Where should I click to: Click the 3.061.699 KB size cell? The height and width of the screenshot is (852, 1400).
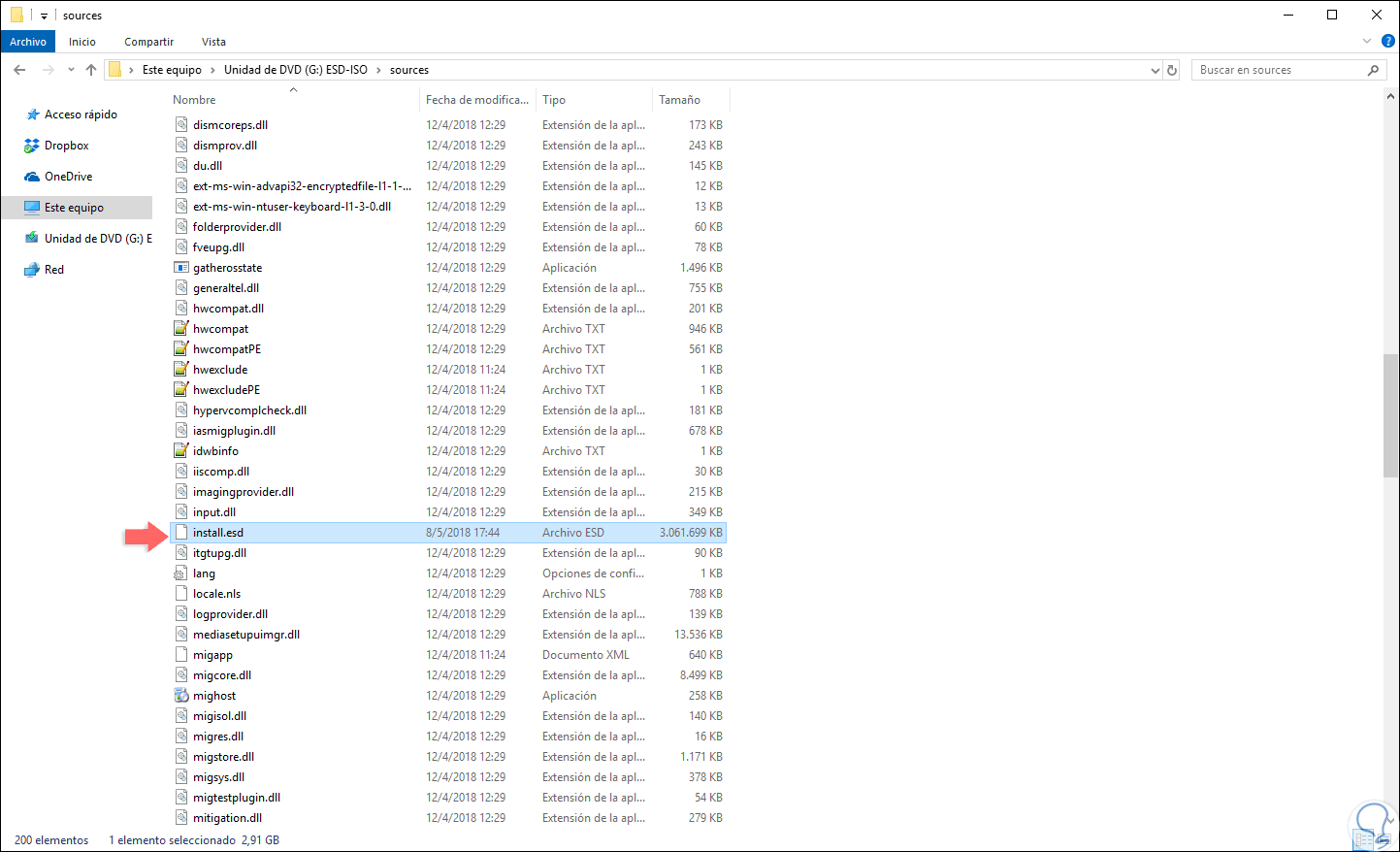(691, 533)
